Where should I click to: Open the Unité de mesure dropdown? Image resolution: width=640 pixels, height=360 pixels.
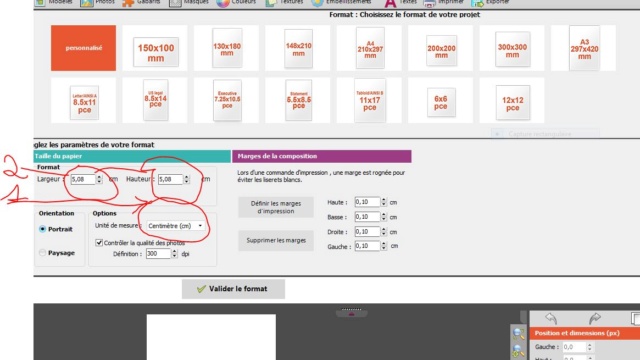tap(176, 226)
